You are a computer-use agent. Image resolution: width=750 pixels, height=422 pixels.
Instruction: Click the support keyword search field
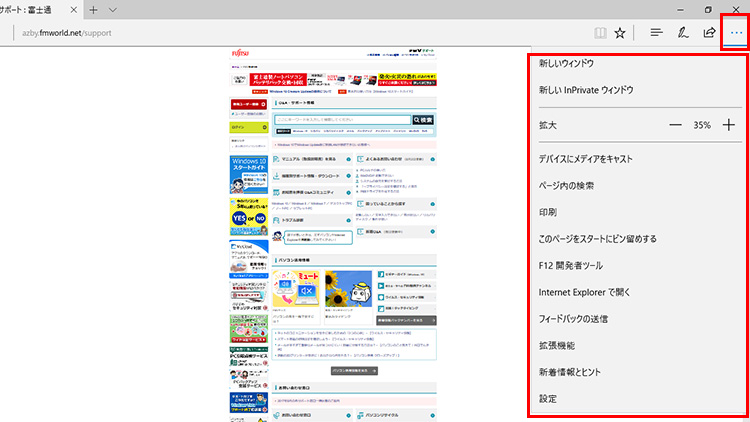pos(342,120)
